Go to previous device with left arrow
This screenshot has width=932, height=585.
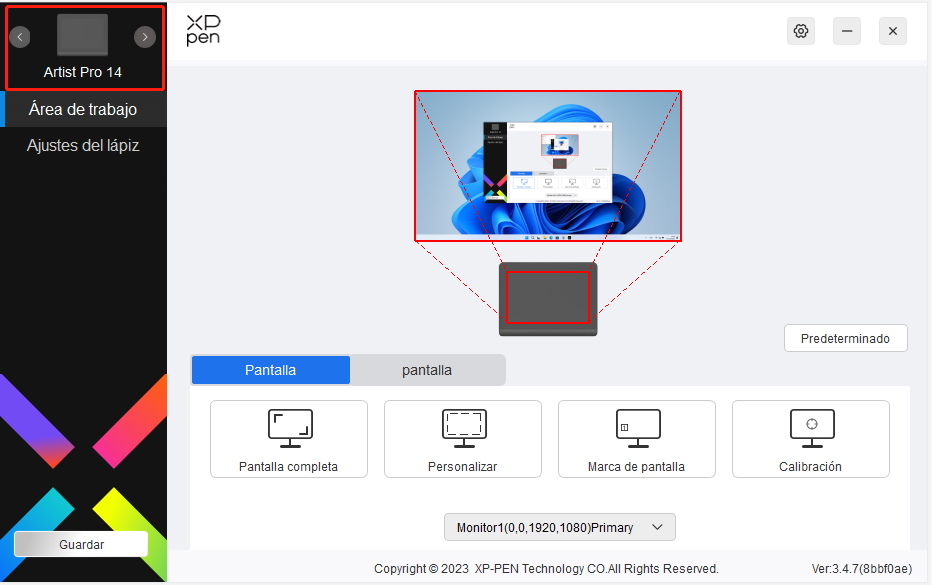click(x=20, y=37)
